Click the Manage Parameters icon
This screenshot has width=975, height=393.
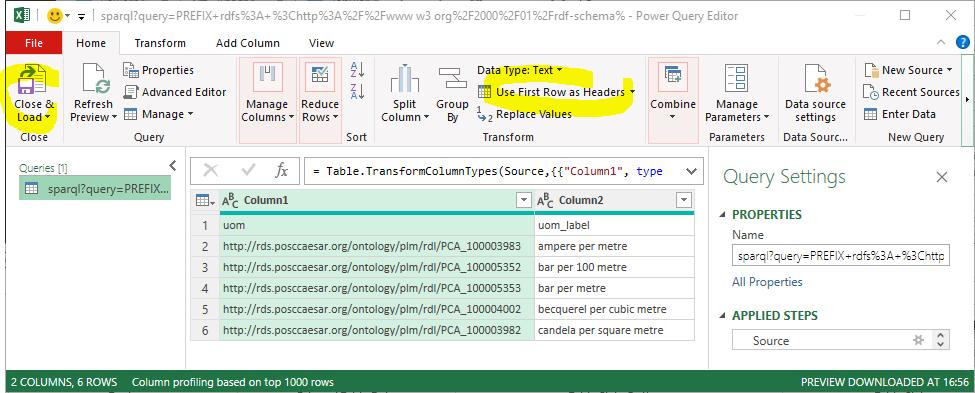tap(737, 78)
